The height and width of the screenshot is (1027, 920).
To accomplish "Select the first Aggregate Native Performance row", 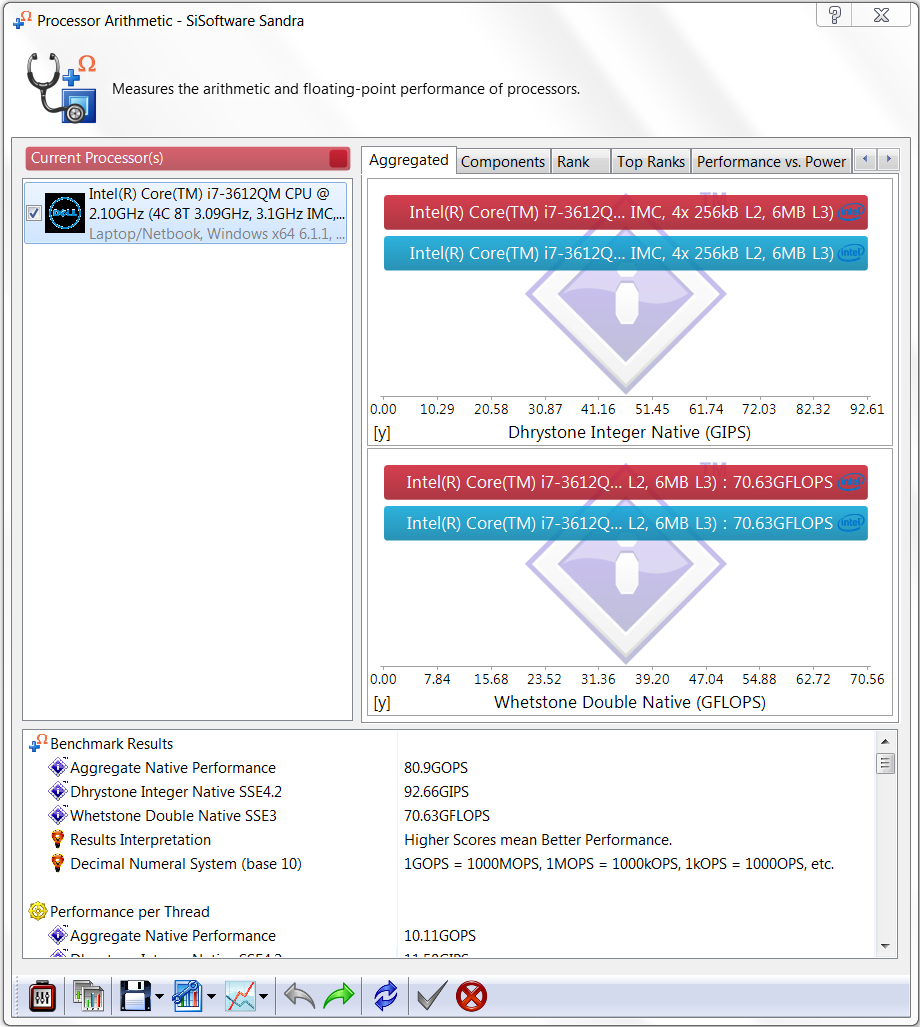I will pyautogui.click(x=173, y=768).
